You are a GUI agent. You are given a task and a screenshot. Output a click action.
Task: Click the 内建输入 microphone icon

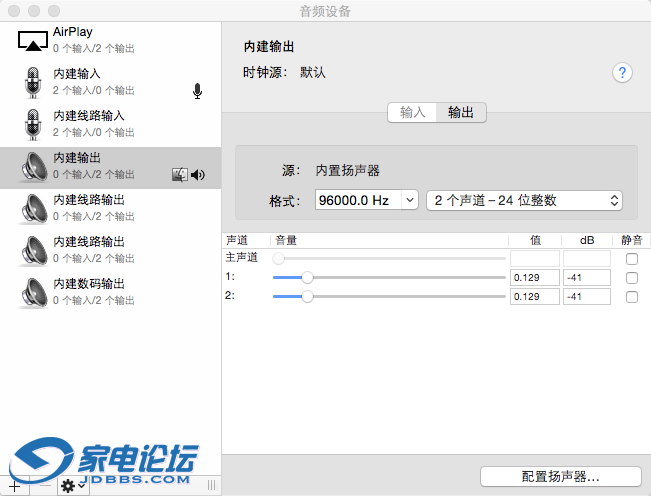click(x=33, y=83)
